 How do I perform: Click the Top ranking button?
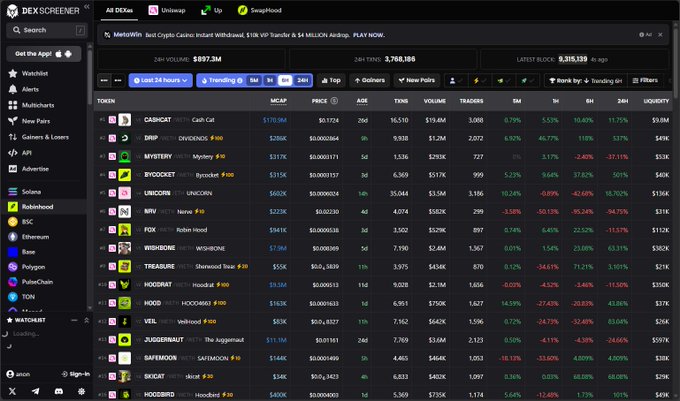331,80
